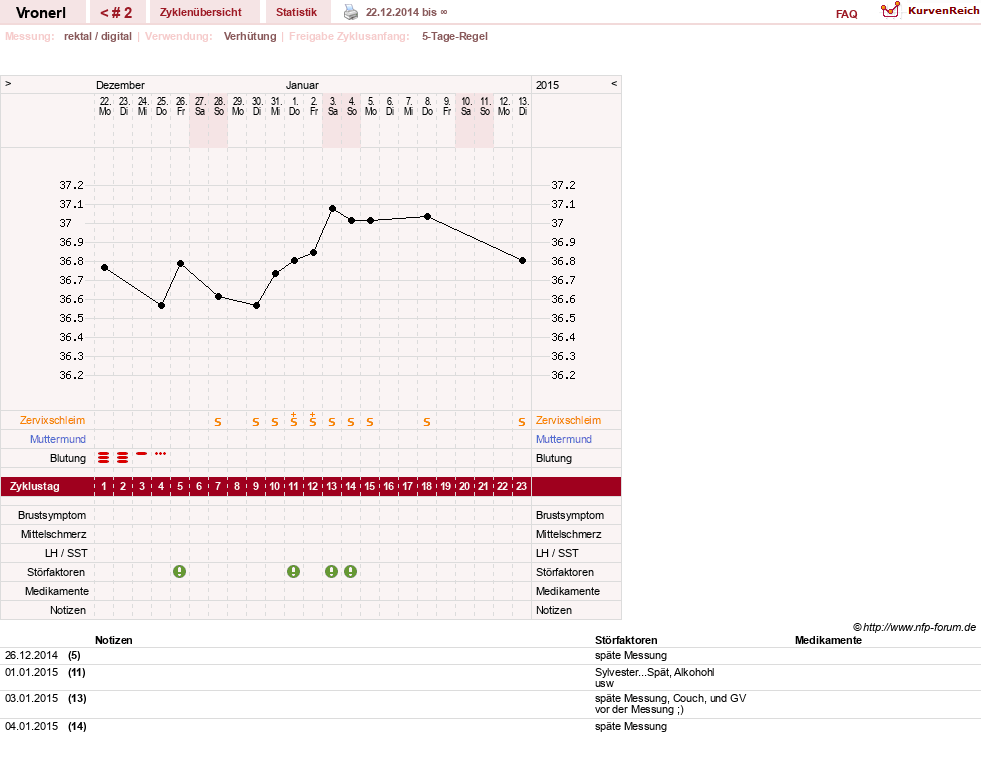Select the Vronerl user tab
Image resolution: width=981 pixels, height=767 pixels.
click(41, 13)
